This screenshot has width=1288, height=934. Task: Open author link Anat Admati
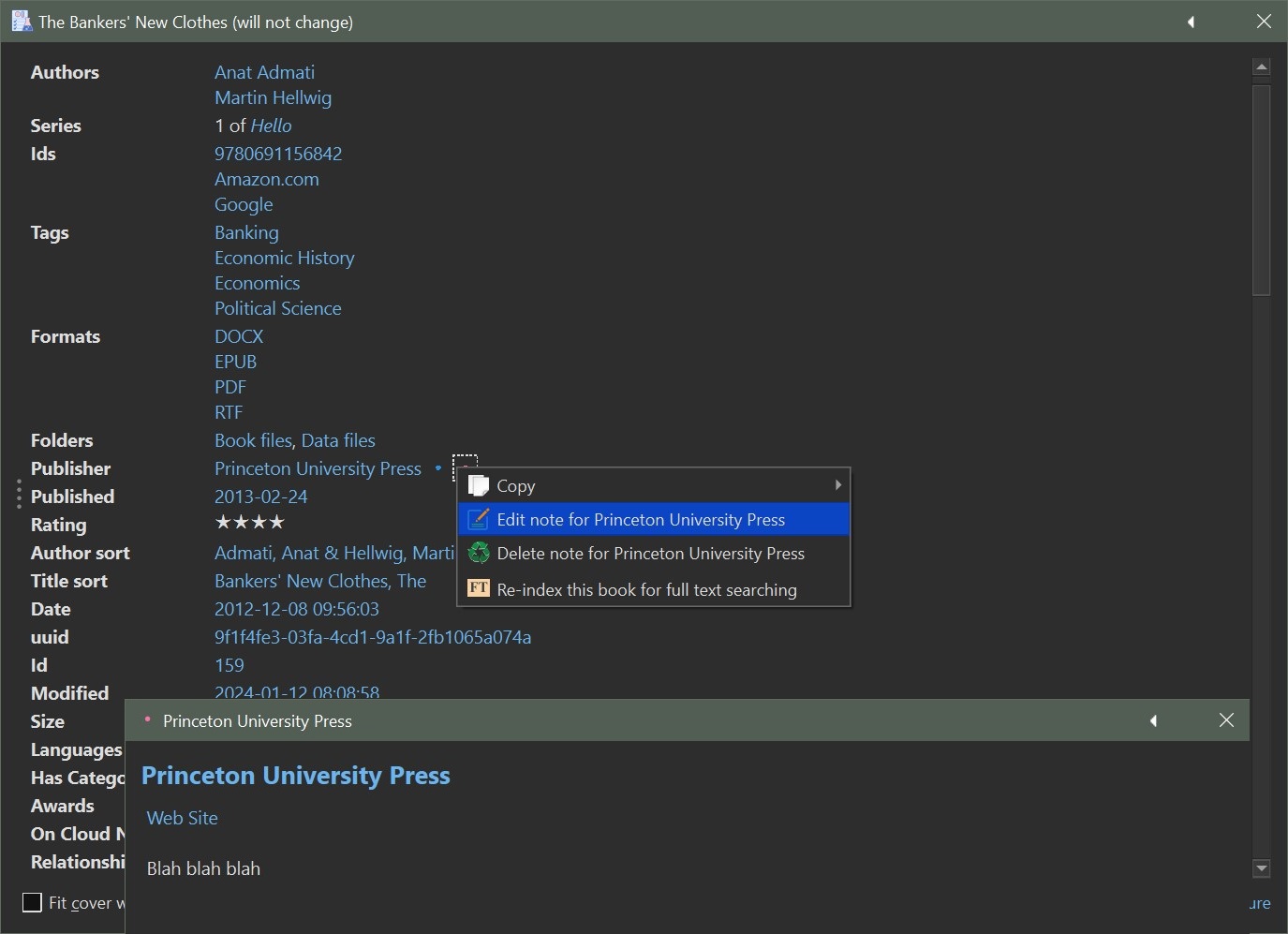pyautogui.click(x=264, y=72)
